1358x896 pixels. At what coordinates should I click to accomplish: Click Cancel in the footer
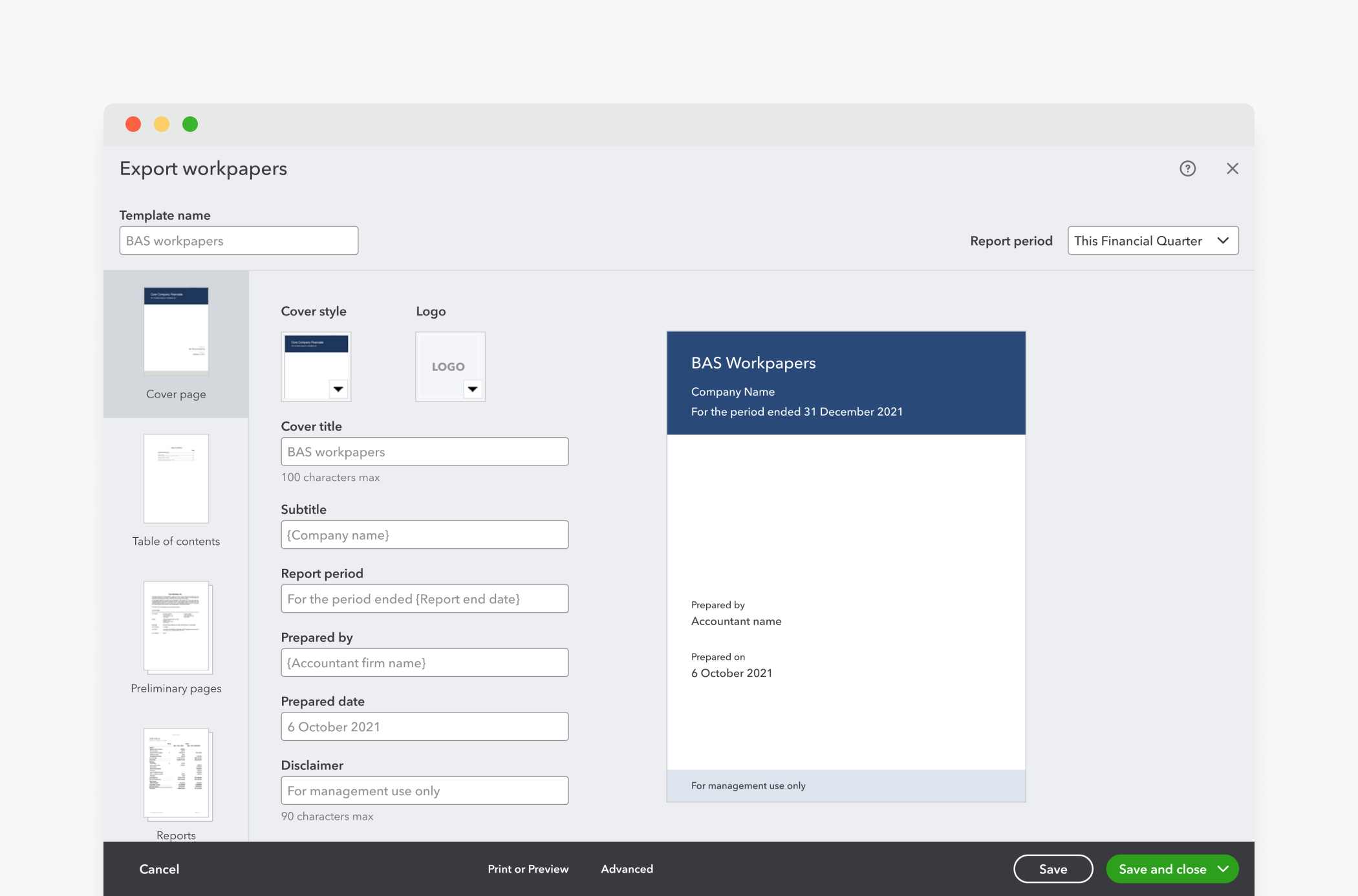(159, 869)
